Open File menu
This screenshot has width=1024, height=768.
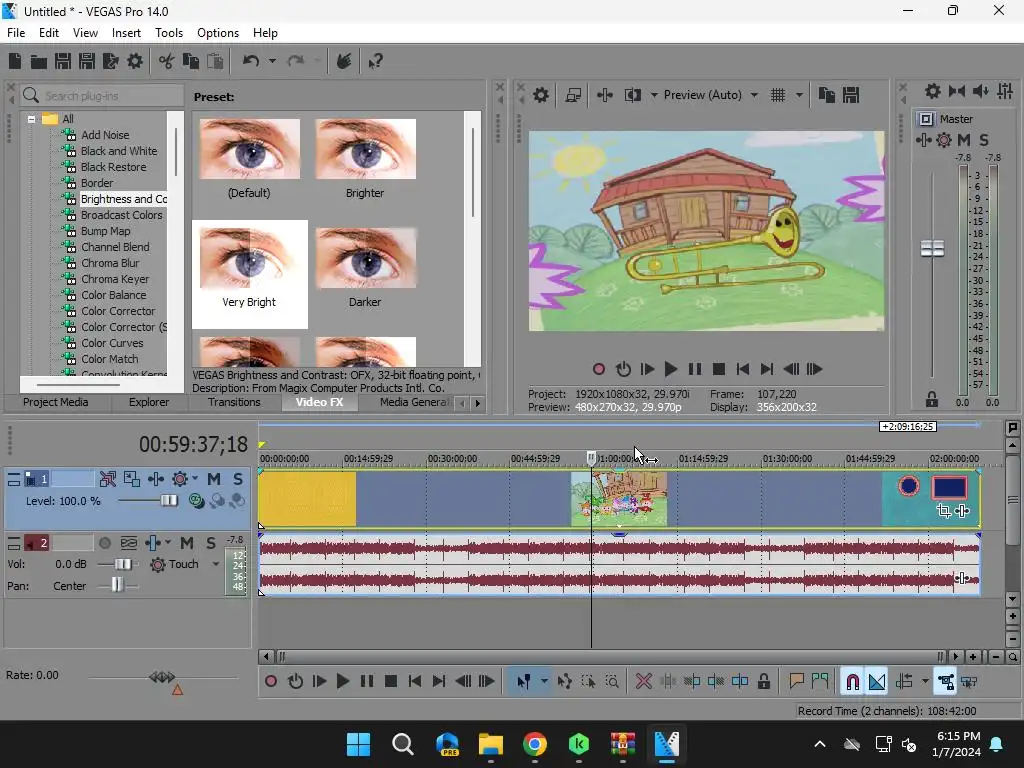click(16, 33)
